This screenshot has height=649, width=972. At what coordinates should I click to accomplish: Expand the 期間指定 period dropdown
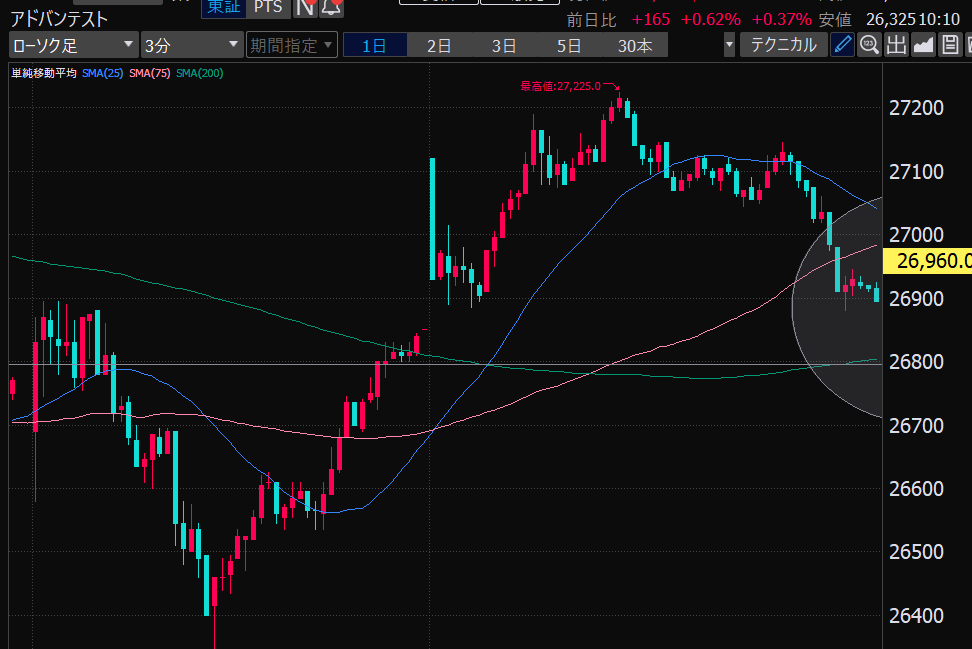(287, 45)
